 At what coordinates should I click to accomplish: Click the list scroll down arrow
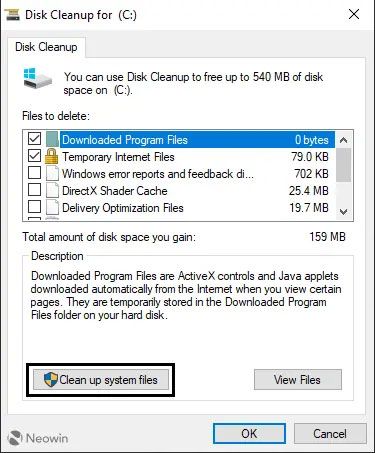point(344,211)
